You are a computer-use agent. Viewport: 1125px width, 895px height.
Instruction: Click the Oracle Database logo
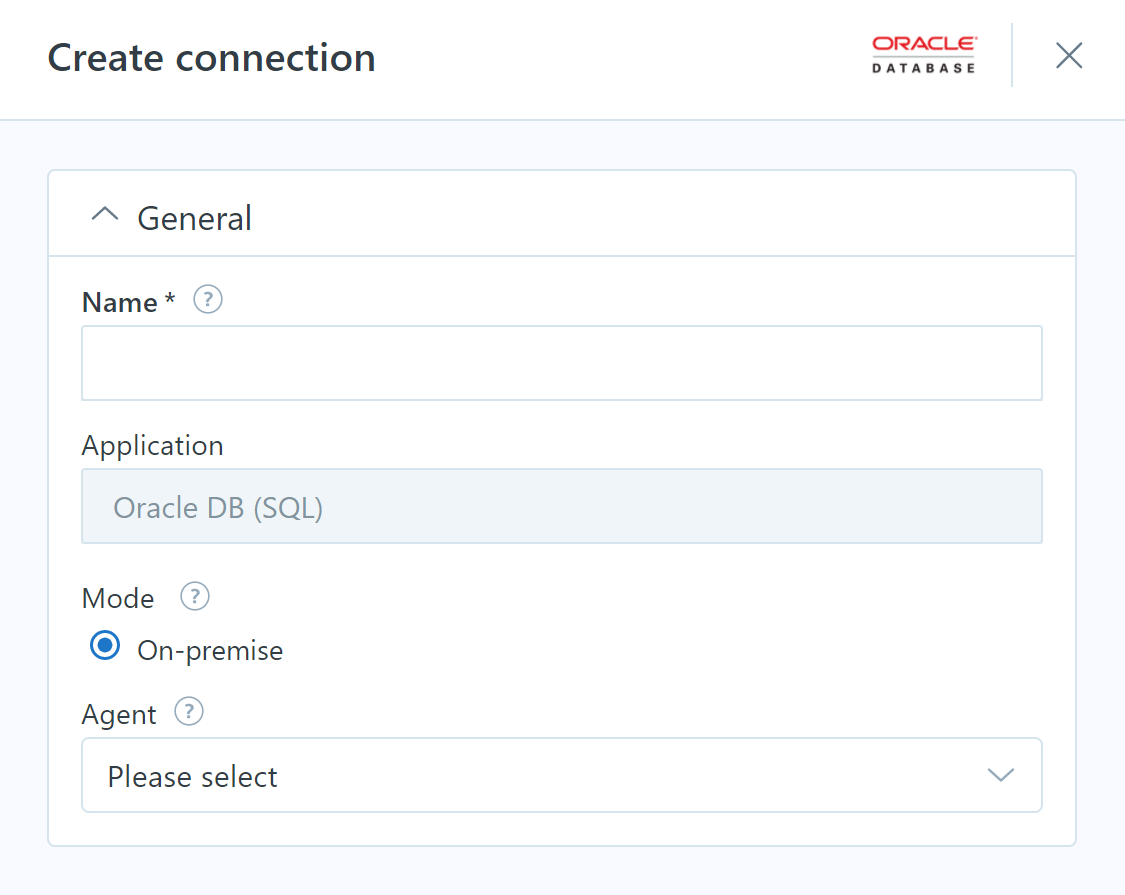(x=922, y=55)
